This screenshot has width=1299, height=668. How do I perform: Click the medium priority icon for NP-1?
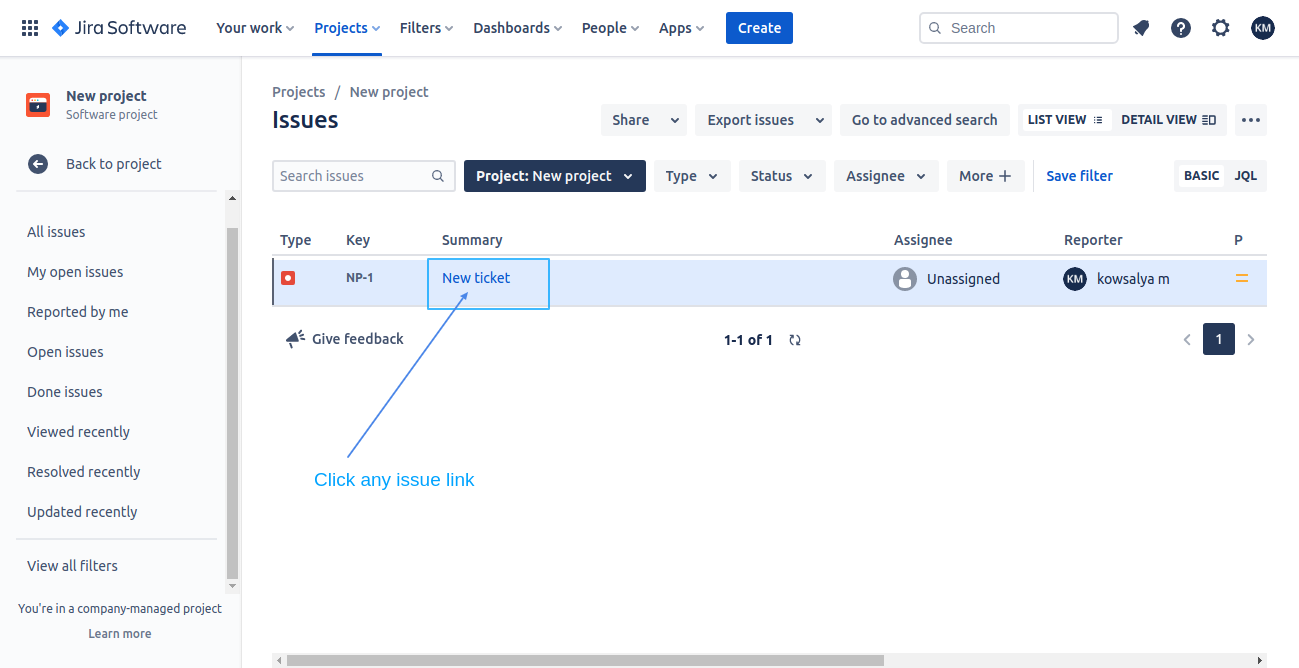click(x=1242, y=279)
